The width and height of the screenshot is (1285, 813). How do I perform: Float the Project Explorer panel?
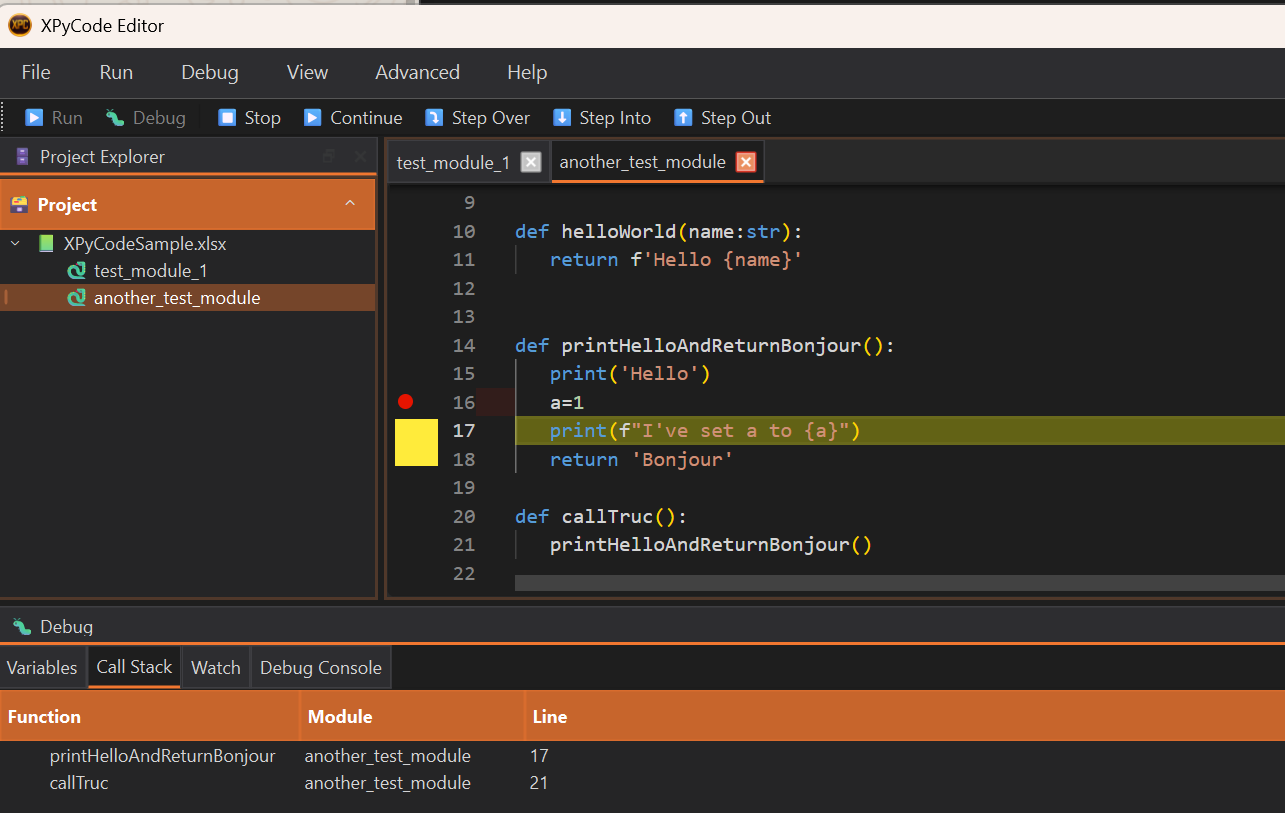[329, 157]
